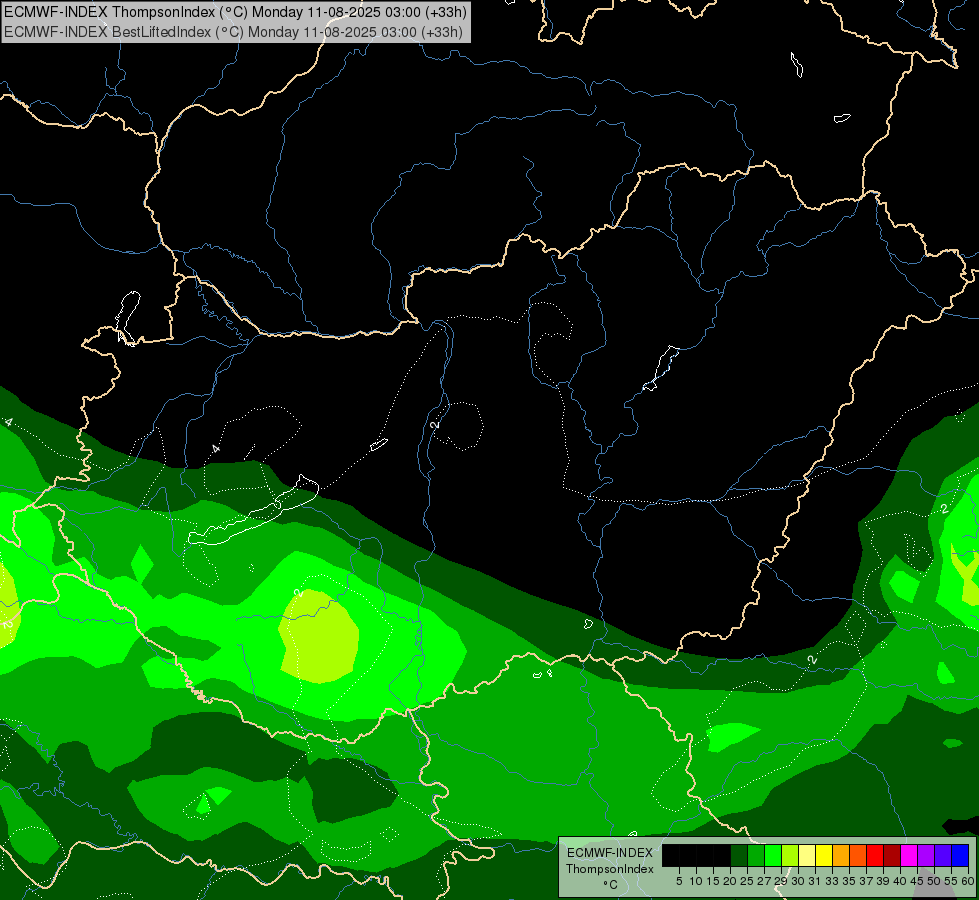Click the legend scale value '40'

[x=900, y=881]
